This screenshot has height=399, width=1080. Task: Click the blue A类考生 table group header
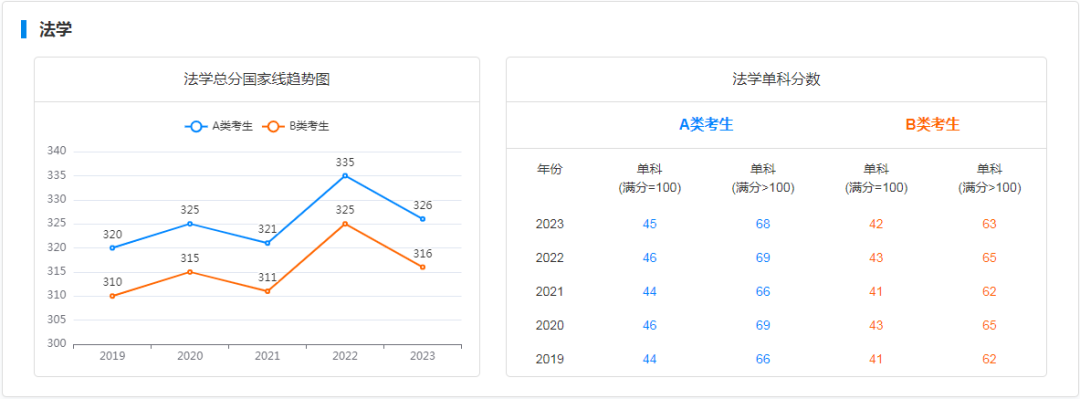point(706,125)
